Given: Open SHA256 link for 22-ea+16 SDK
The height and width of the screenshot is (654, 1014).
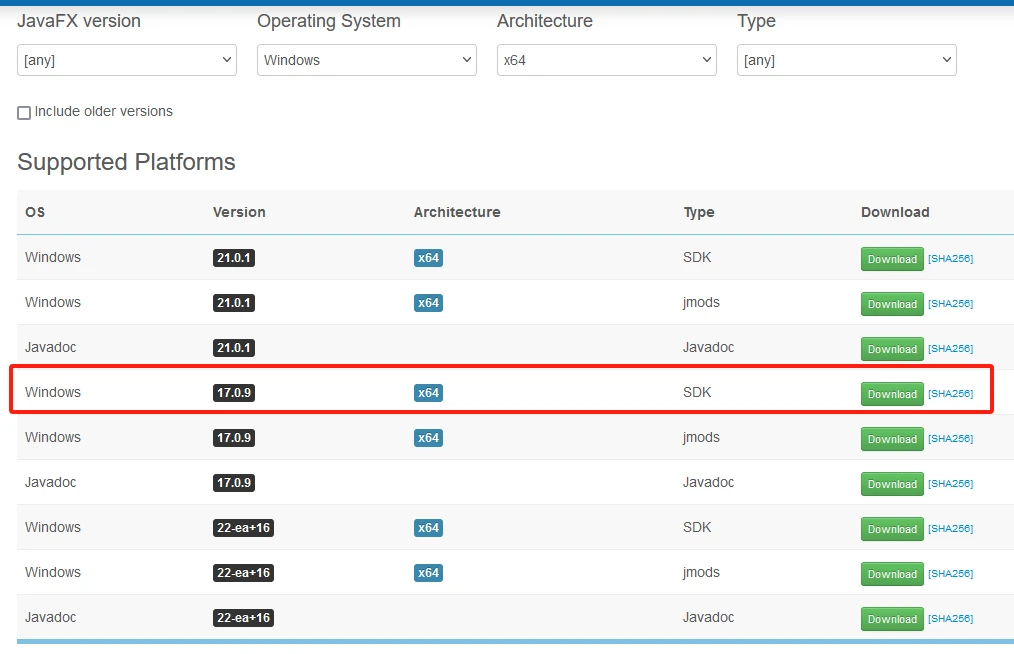Looking at the screenshot, I should click(x=951, y=528).
